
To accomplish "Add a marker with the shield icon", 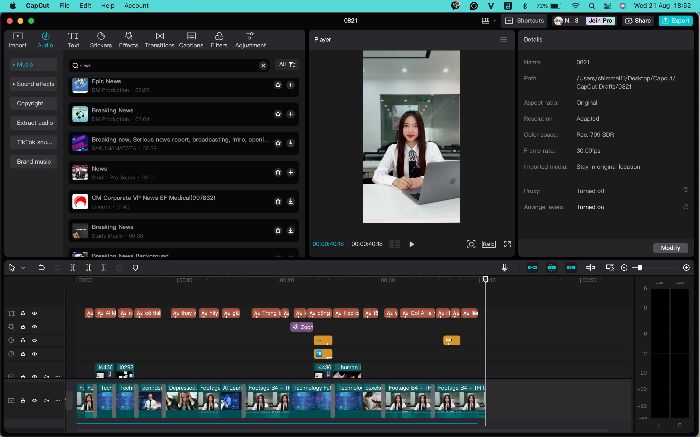I will [x=135, y=268].
